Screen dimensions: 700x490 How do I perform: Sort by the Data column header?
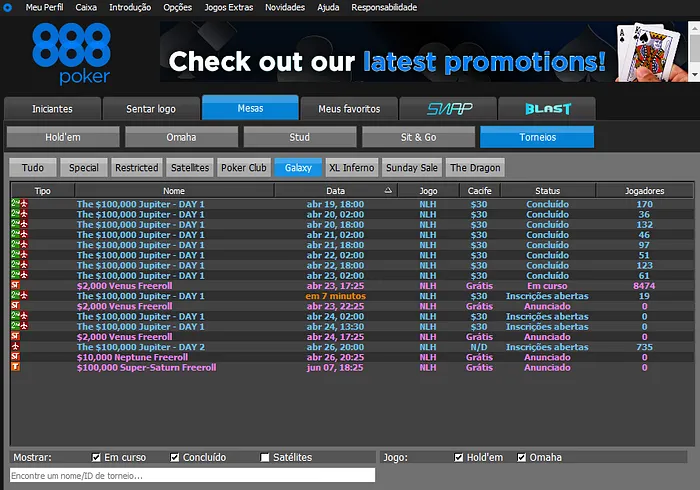(336, 191)
